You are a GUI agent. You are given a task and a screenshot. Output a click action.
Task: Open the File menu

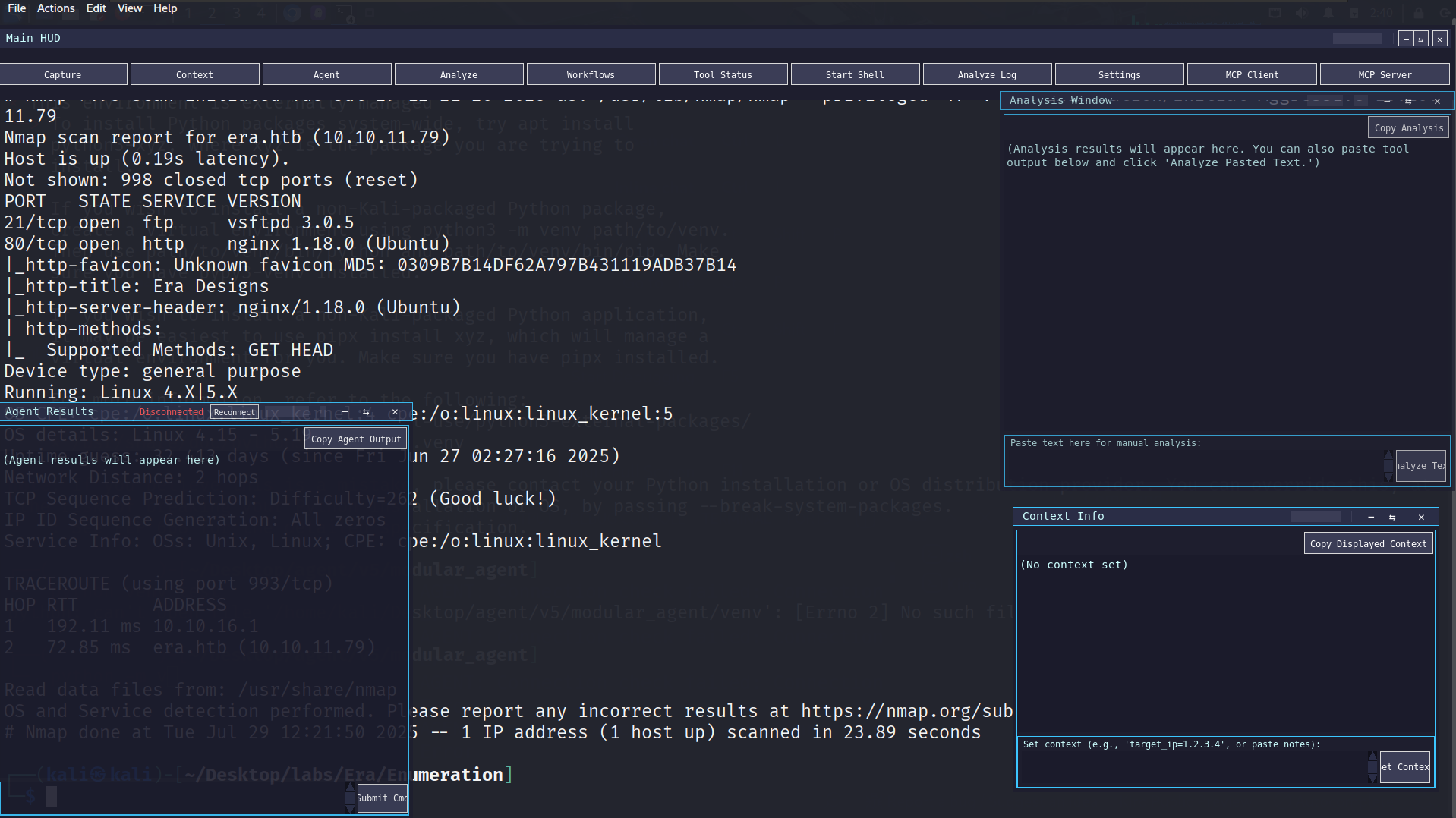click(x=16, y=8)
